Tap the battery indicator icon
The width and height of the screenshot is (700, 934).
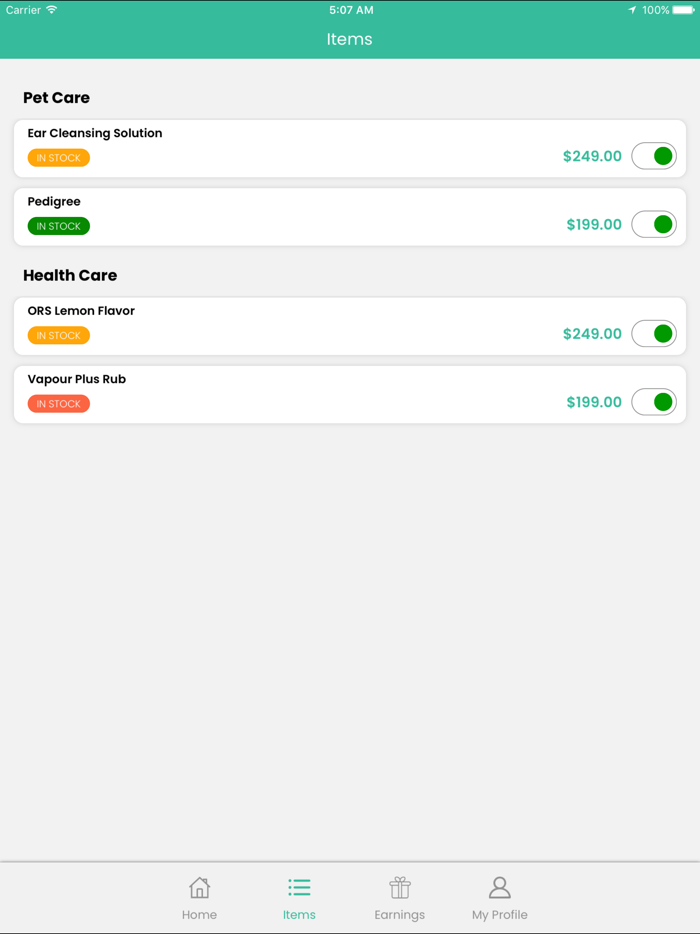coord(684,10)
